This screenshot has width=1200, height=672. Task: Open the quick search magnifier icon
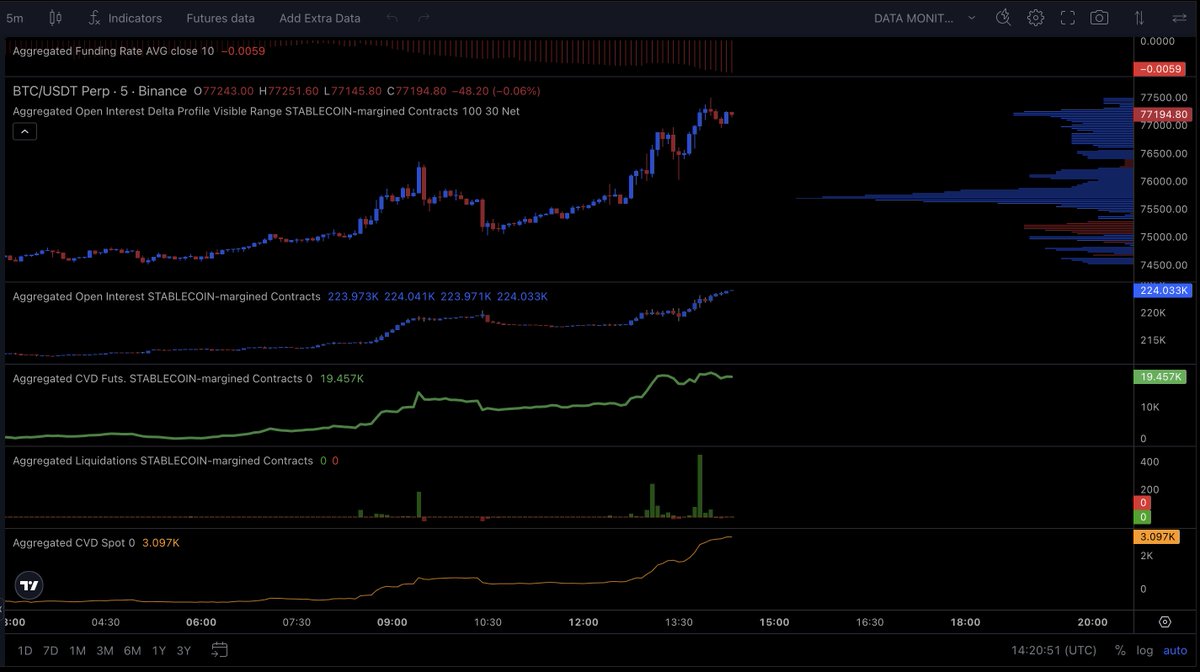coord(1004,17)
